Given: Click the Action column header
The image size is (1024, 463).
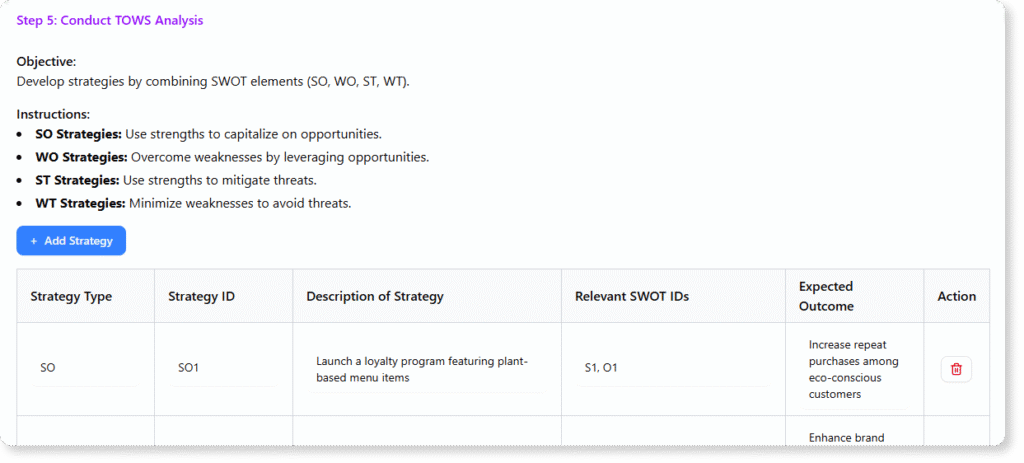Looking at the screenshot, I should point(957,296).
